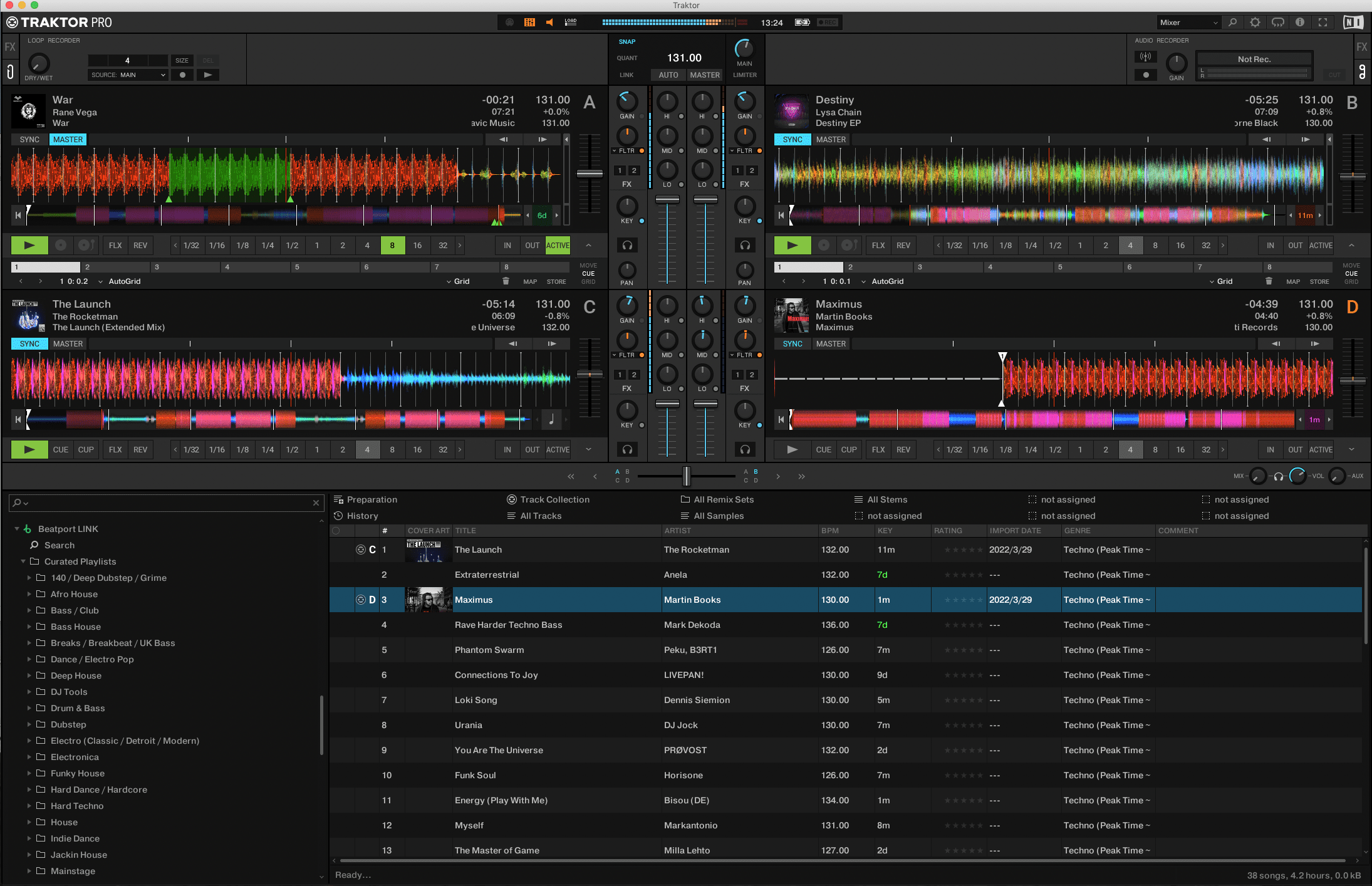1372x886 pixels.
Task: Click STORE to save deck A grid
Action: (x=555, y=281)
